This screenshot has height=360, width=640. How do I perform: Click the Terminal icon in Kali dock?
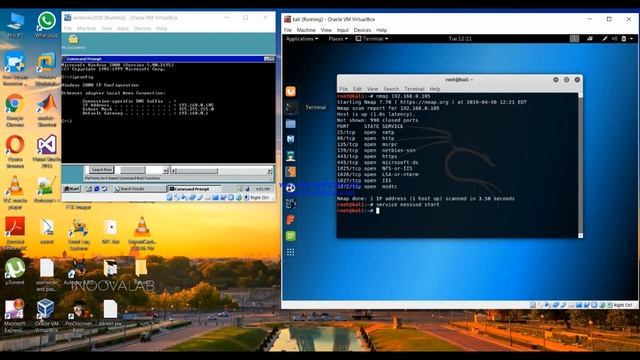pyautogui.click(x=291, y=107)
